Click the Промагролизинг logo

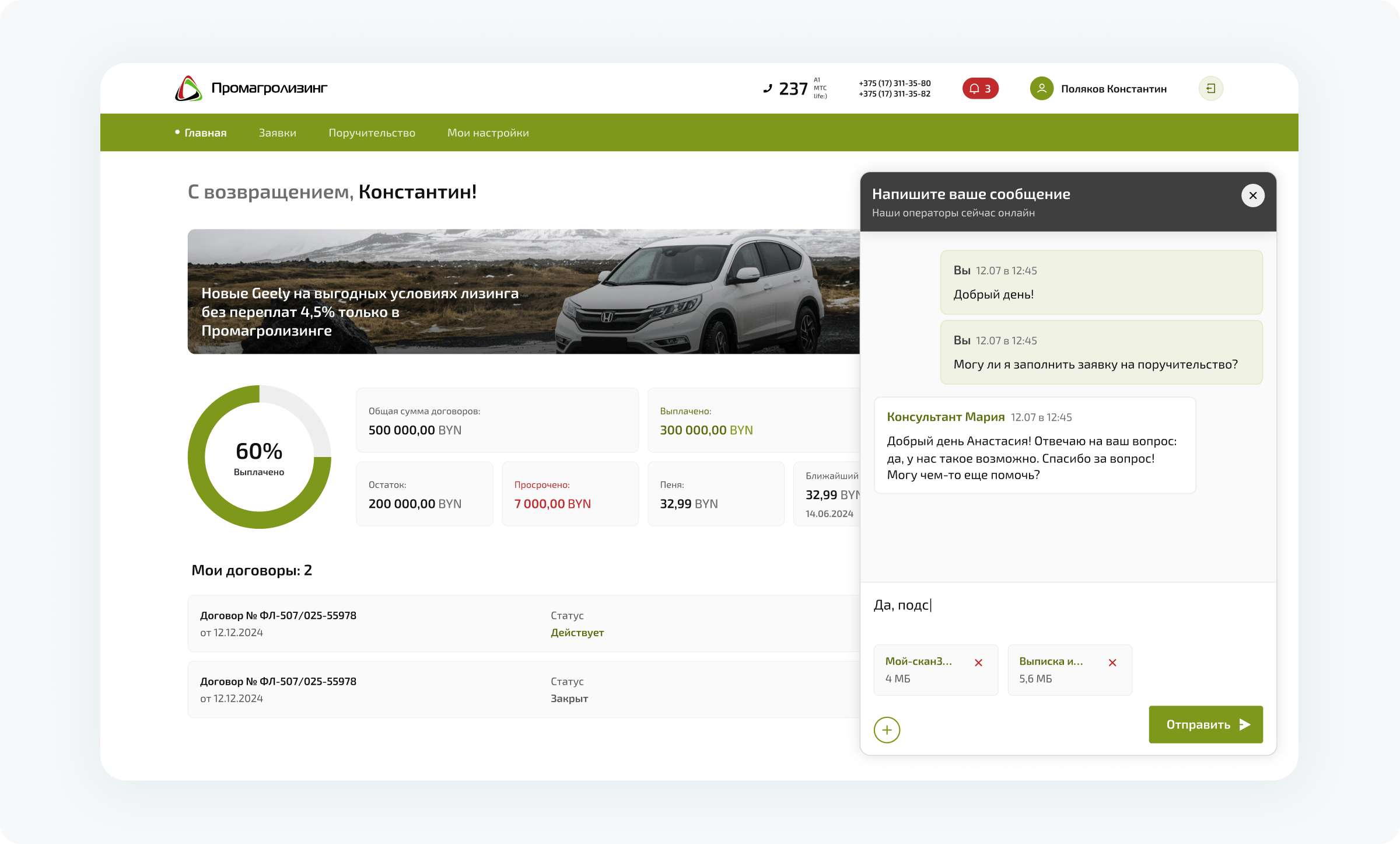(x=251, y=88)
